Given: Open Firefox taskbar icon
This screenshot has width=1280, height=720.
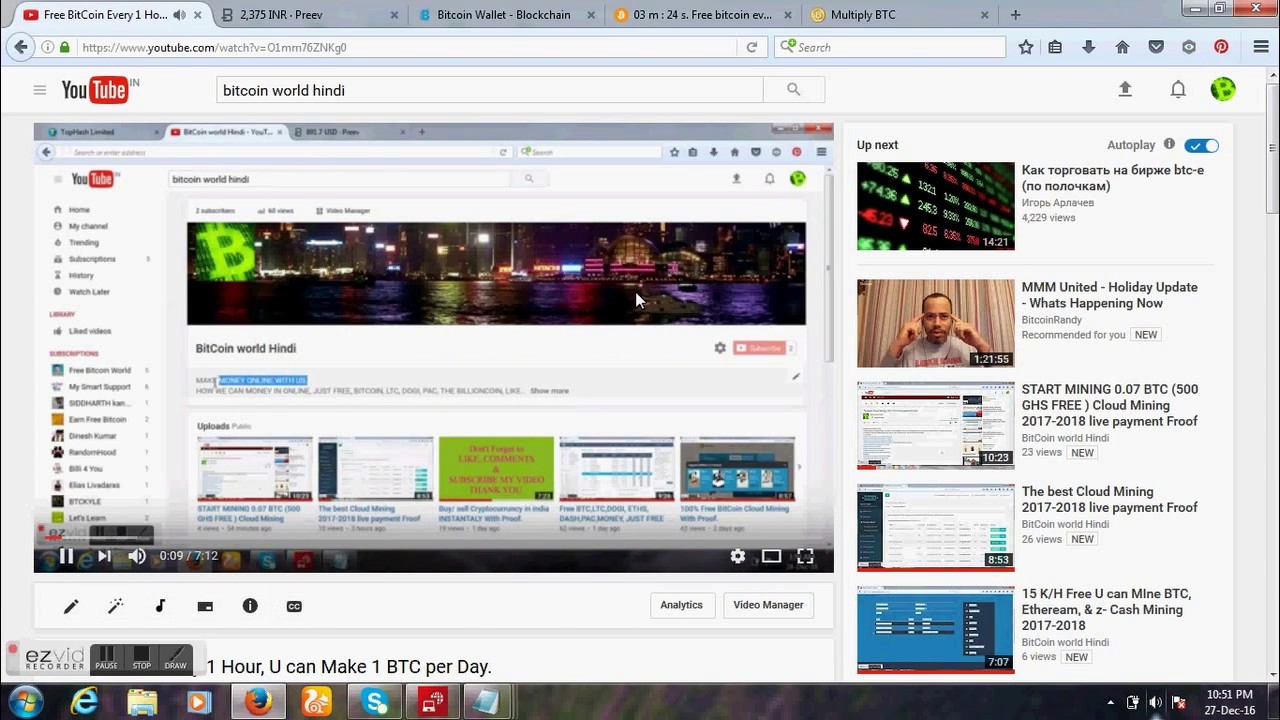Looking at the screenshot, I should [258, 702].
